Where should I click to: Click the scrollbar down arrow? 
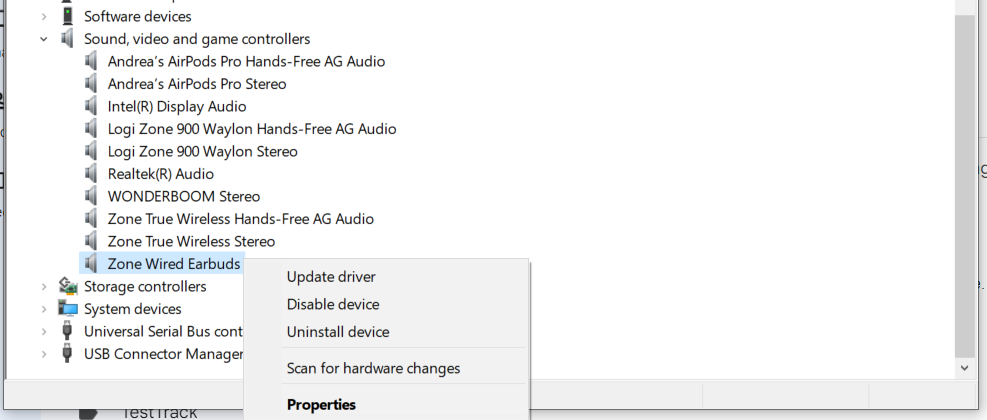[x=964, y=368]
